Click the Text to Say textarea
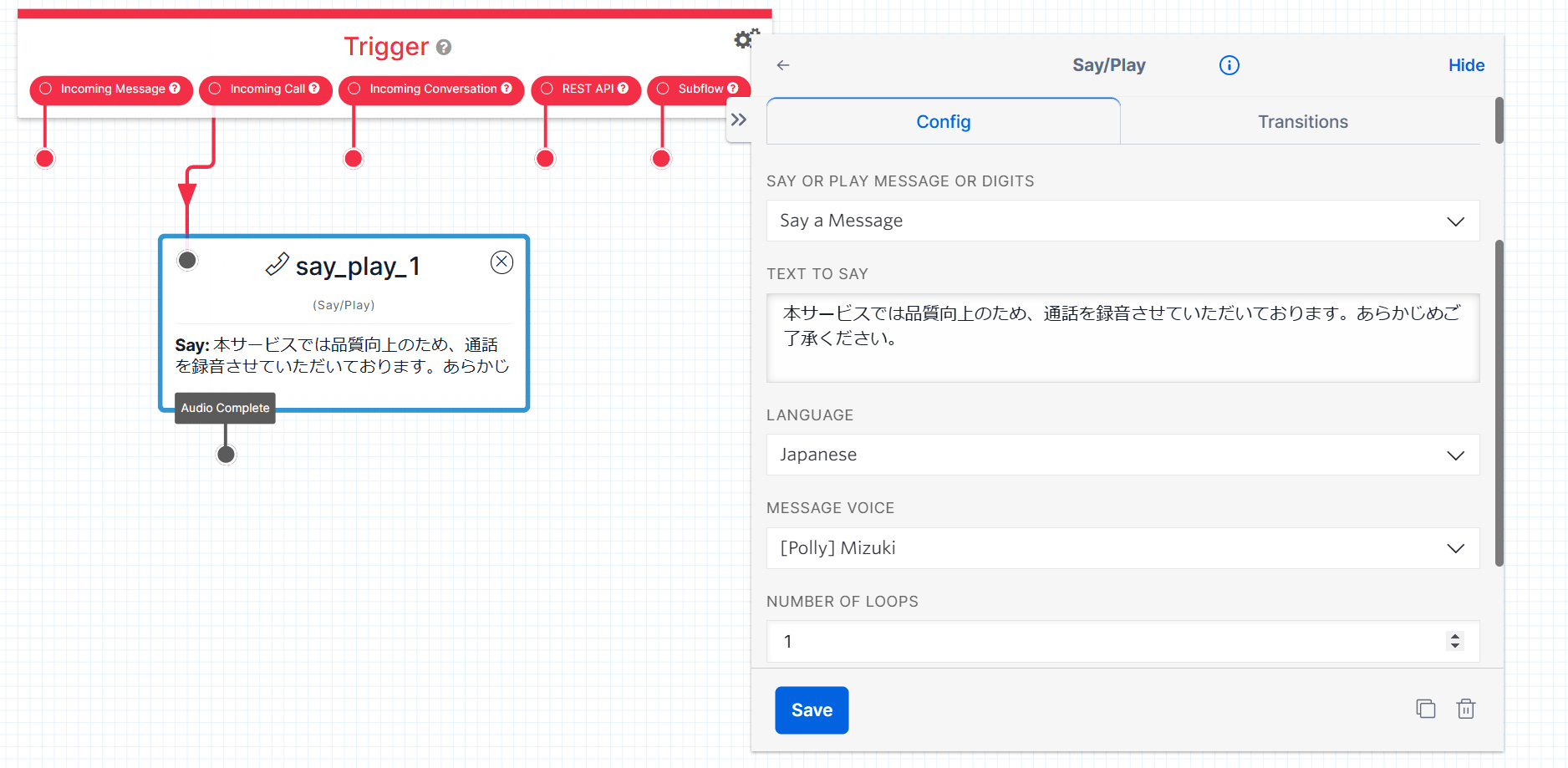This screenshot has height=768, width=1568. [1123, 338]
